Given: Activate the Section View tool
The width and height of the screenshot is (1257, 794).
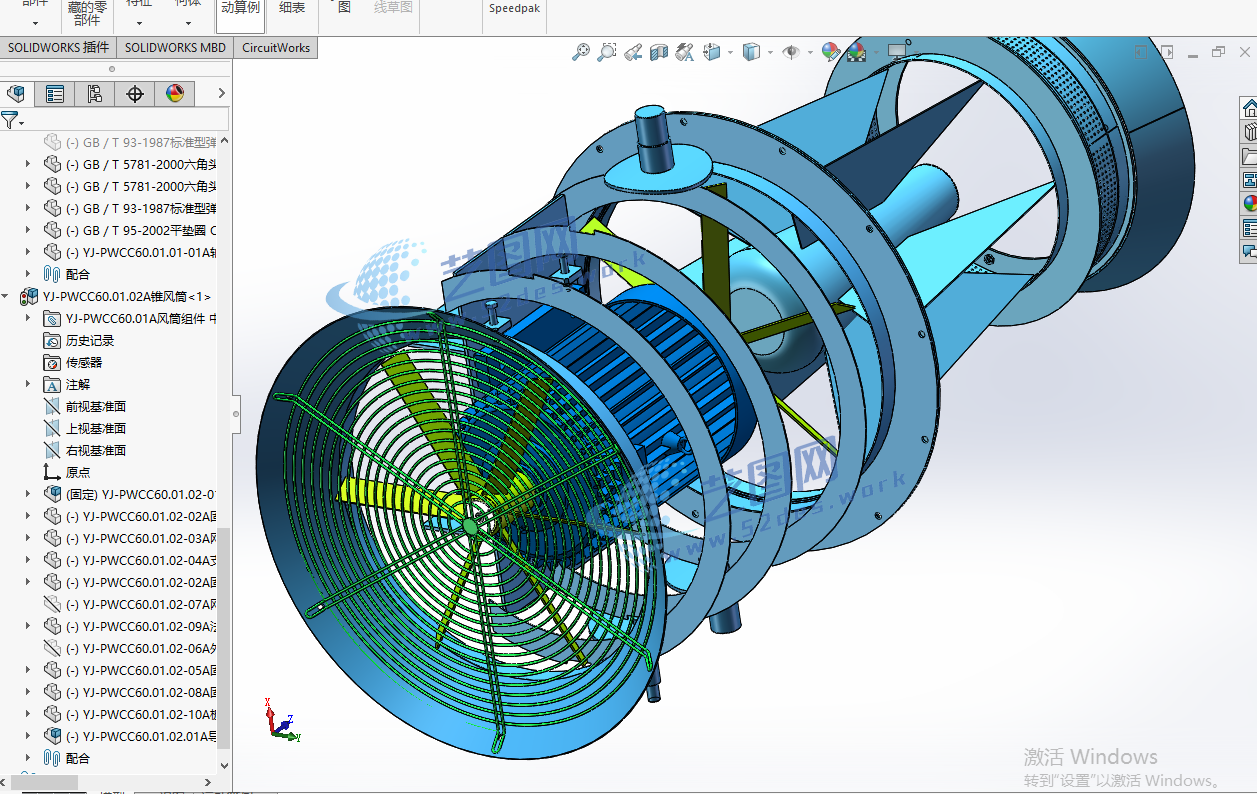Looking at the screenshot, I should [659, 52].
